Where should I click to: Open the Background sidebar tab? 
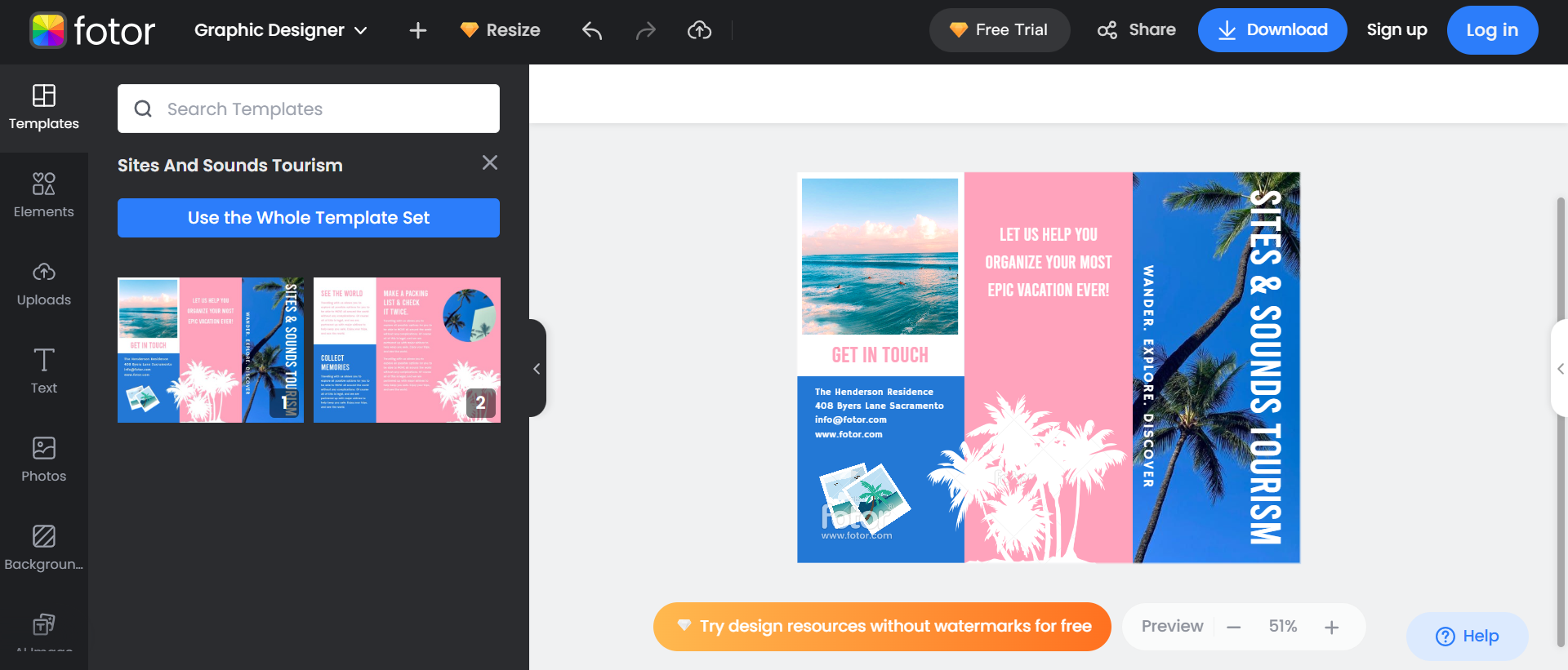pos(44,548)
